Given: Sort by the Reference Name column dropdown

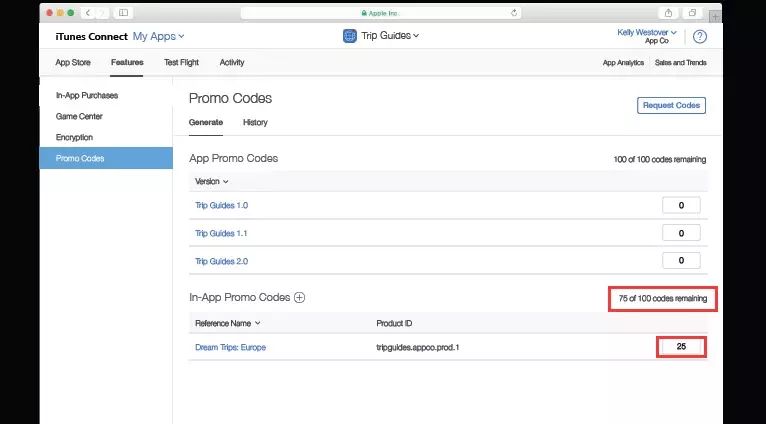Looking at the screenshot, I should click(228, 323).
